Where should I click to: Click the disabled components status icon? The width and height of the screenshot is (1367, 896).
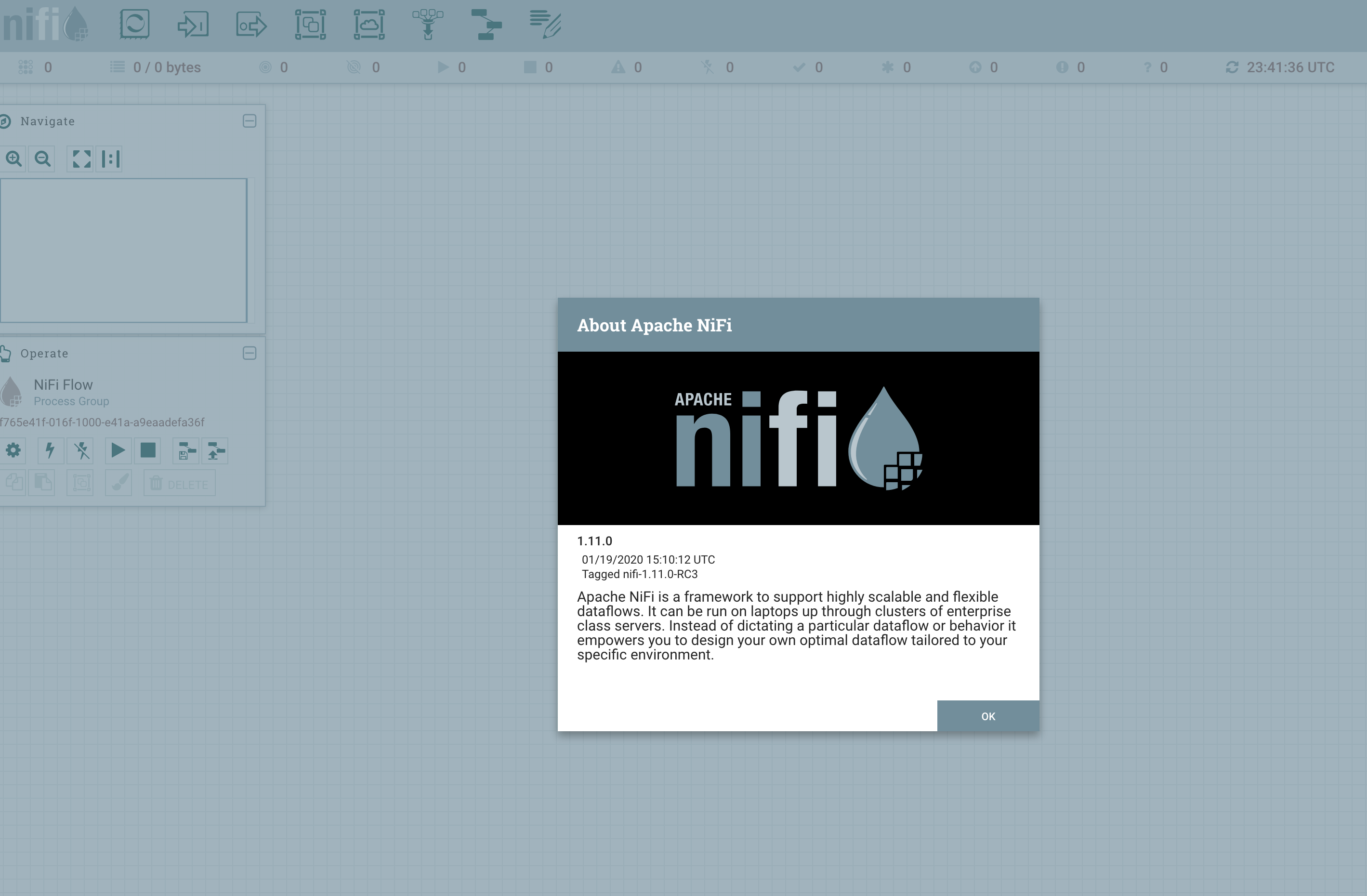pyautogui.click(x=708, y=67)
